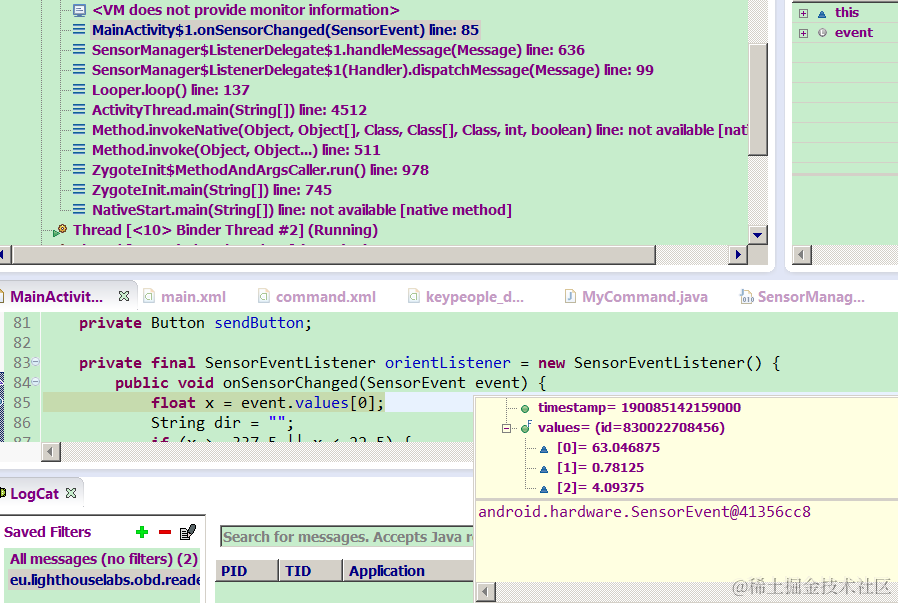The width and height of the screenshot is (898, 603).
Task: Click the PID column header
Action: coord(247,571)
